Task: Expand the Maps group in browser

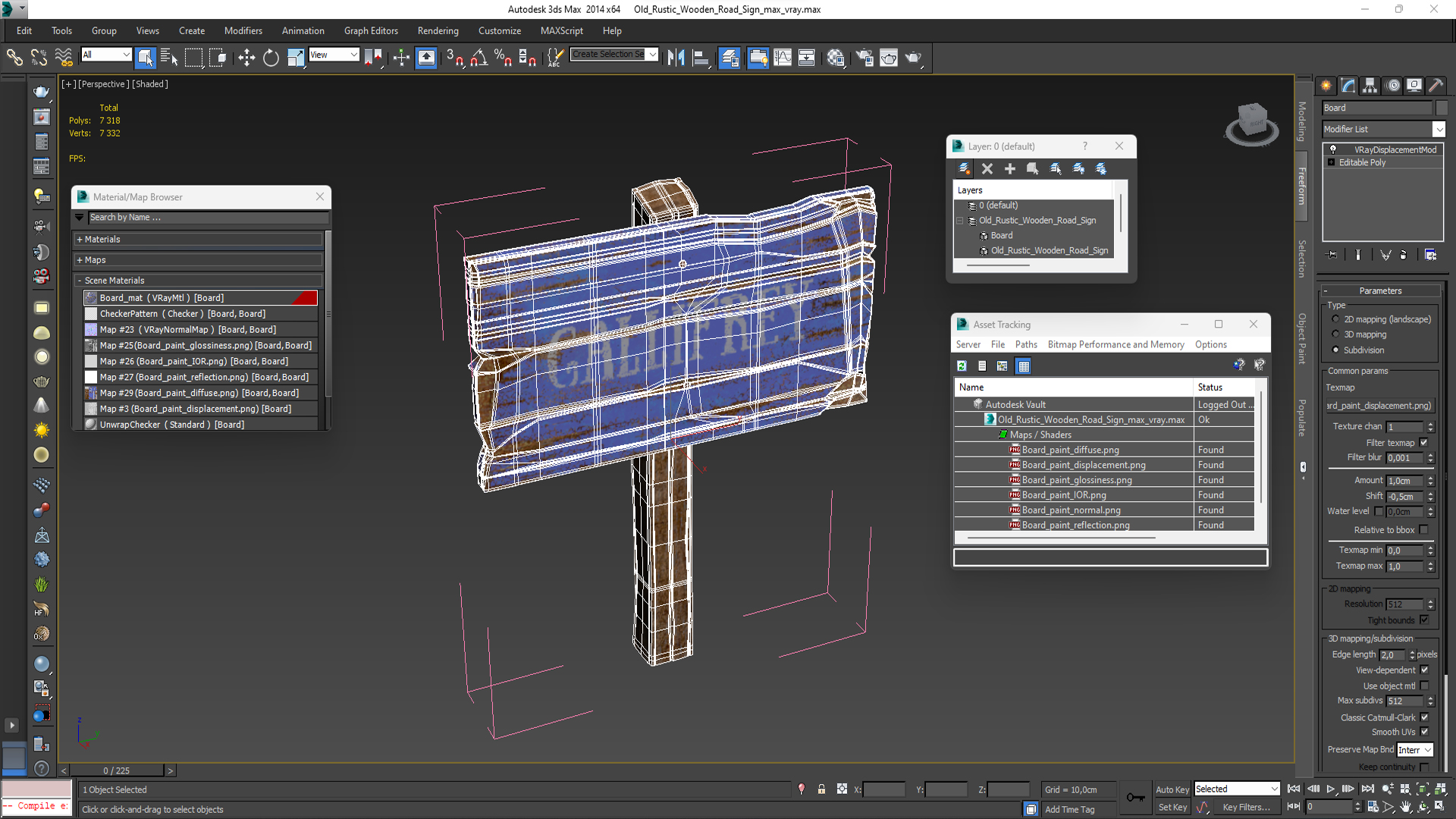Action: [80, 260]
